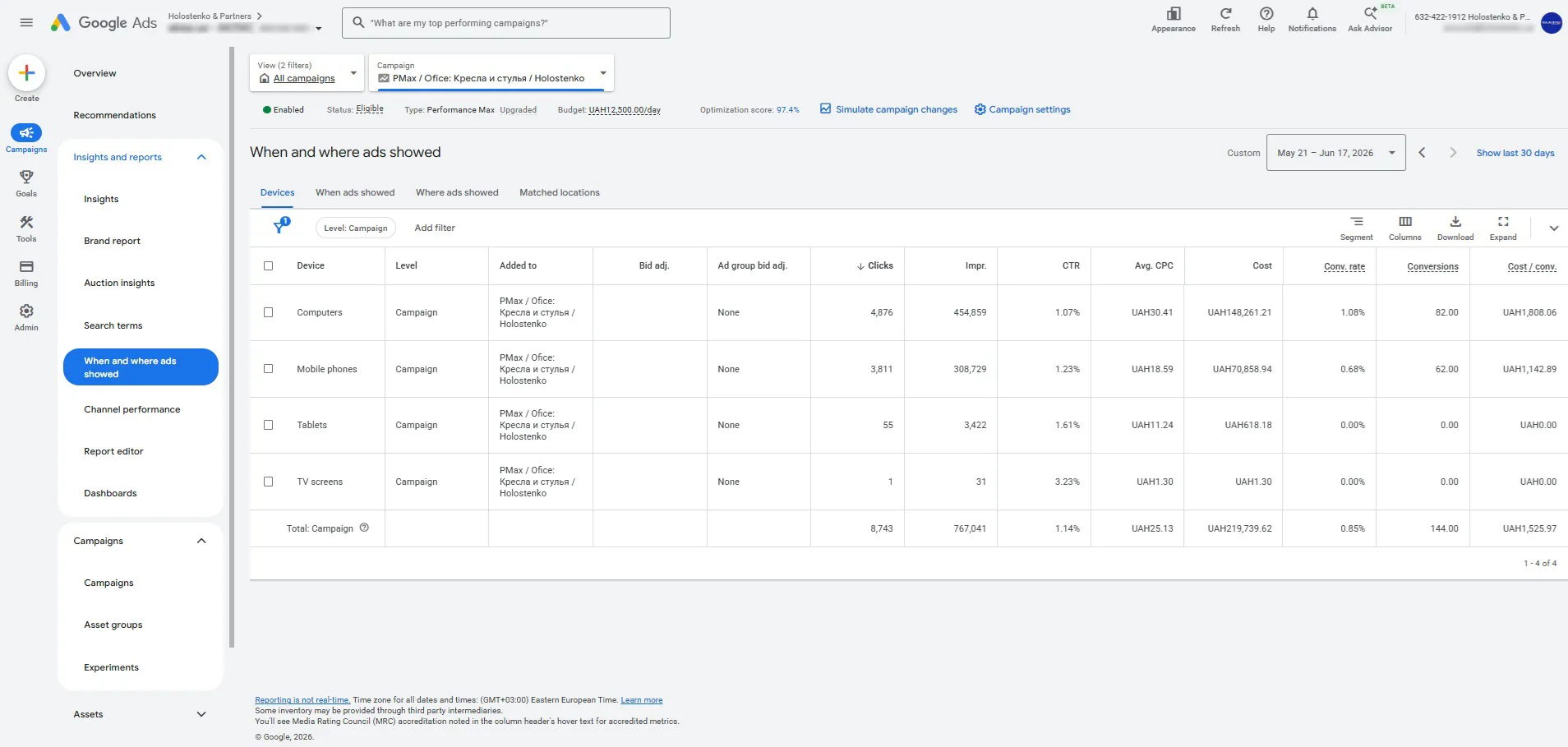Select all devices header checkbox
Screen dimensions: 1568x747
268,265
